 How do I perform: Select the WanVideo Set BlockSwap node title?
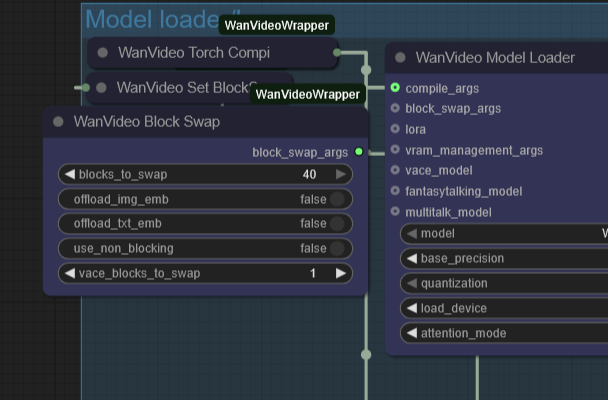[186, 88]
